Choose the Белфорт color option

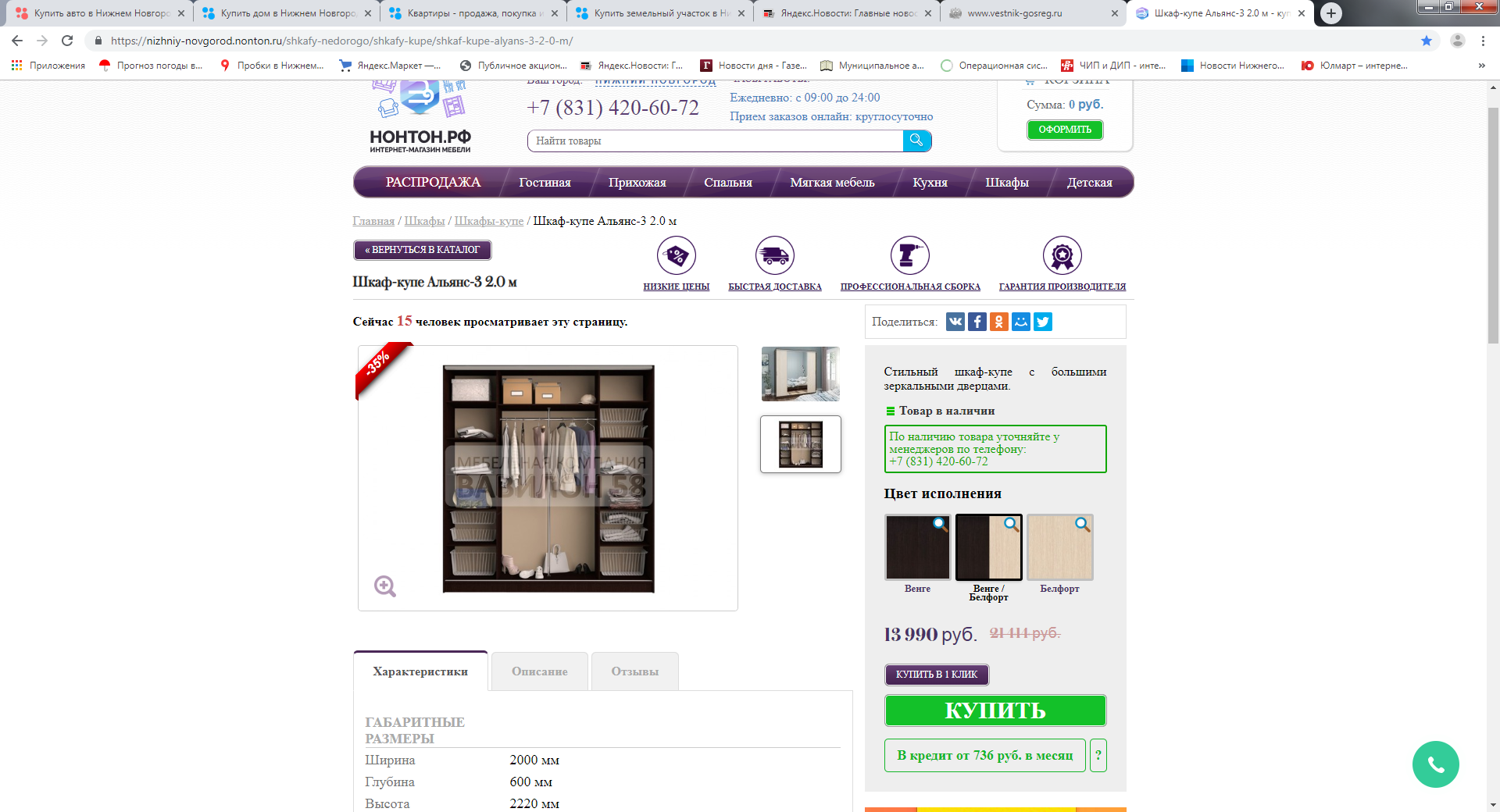[x=1060, y=547]
